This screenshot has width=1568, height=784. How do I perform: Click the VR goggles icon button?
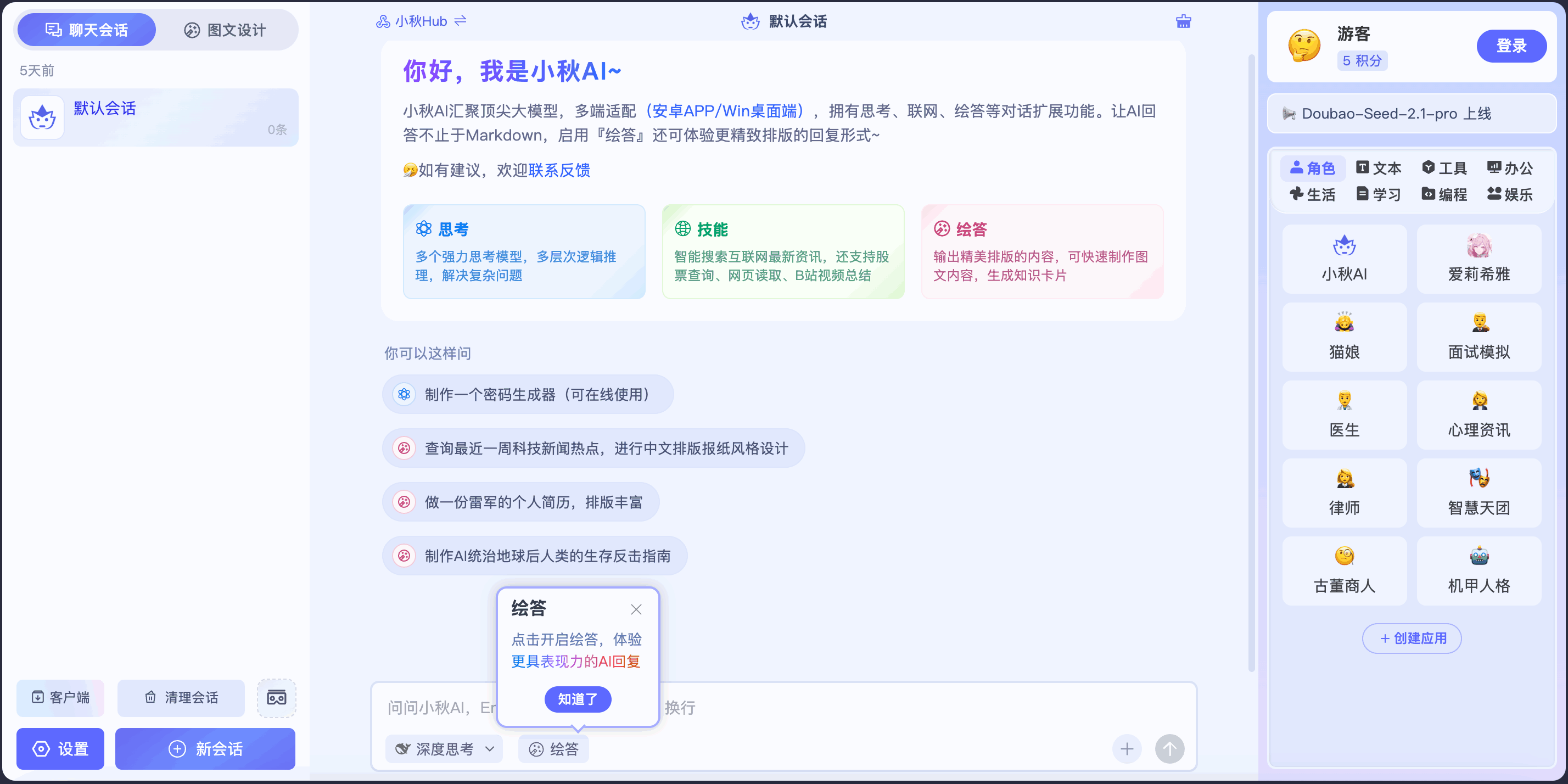point(276,698)
